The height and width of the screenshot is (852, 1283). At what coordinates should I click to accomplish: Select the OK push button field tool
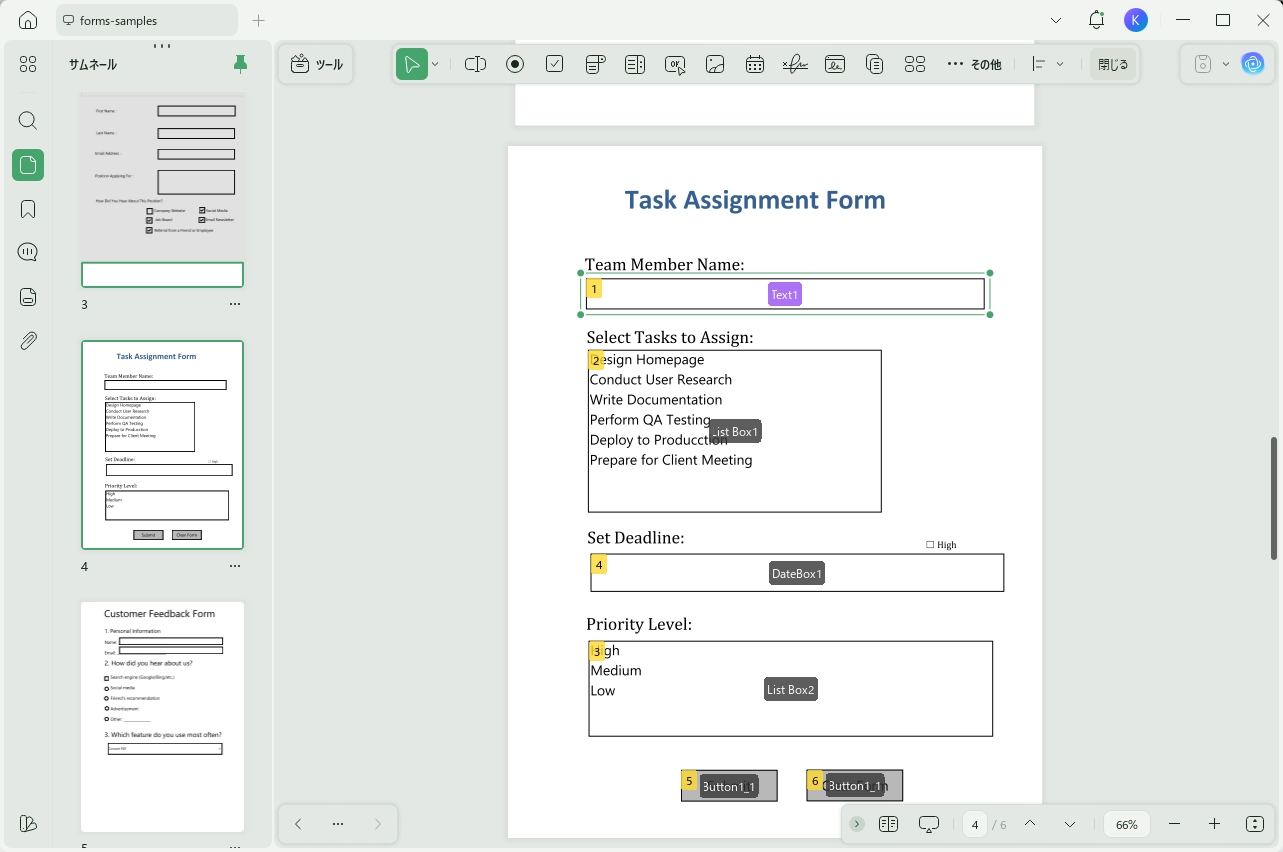(x=675, y=64)
